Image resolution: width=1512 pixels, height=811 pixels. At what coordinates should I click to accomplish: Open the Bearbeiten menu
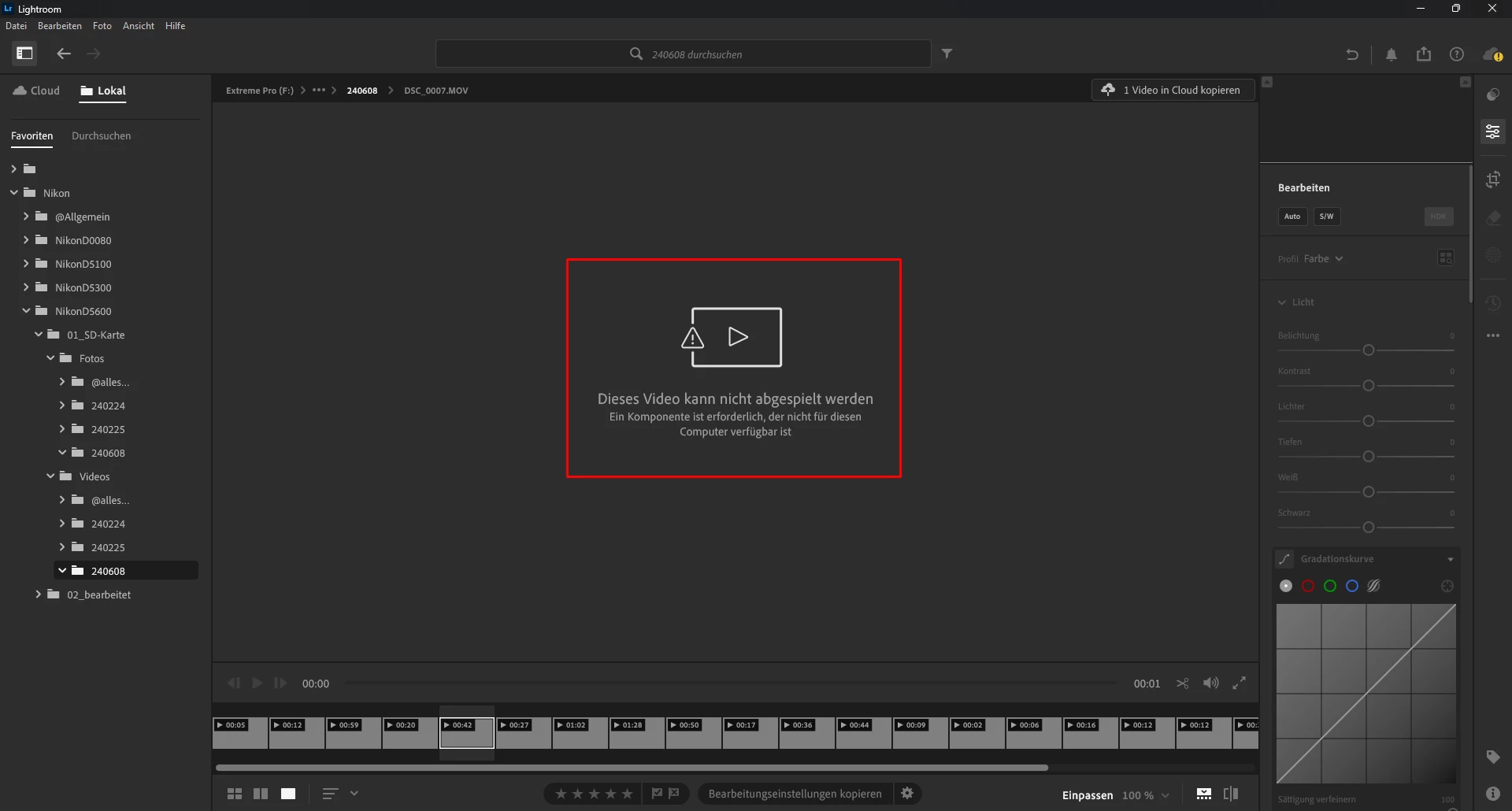(x=60, y=26)
